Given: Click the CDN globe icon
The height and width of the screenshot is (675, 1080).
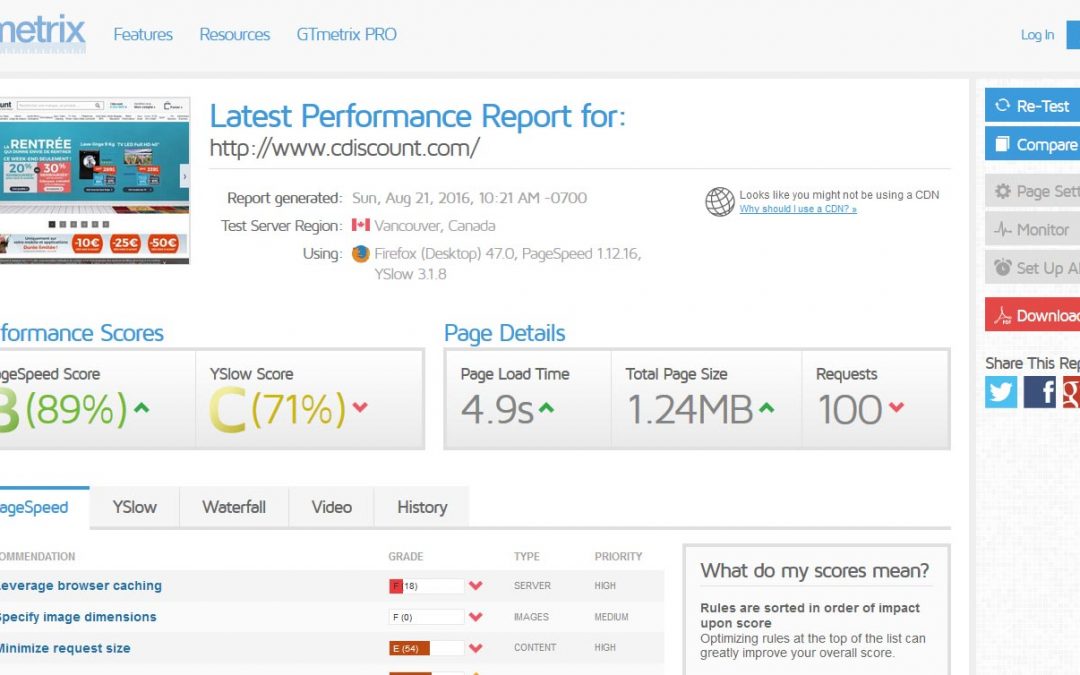Looking at the screenshot, I should tap(719, 202).
